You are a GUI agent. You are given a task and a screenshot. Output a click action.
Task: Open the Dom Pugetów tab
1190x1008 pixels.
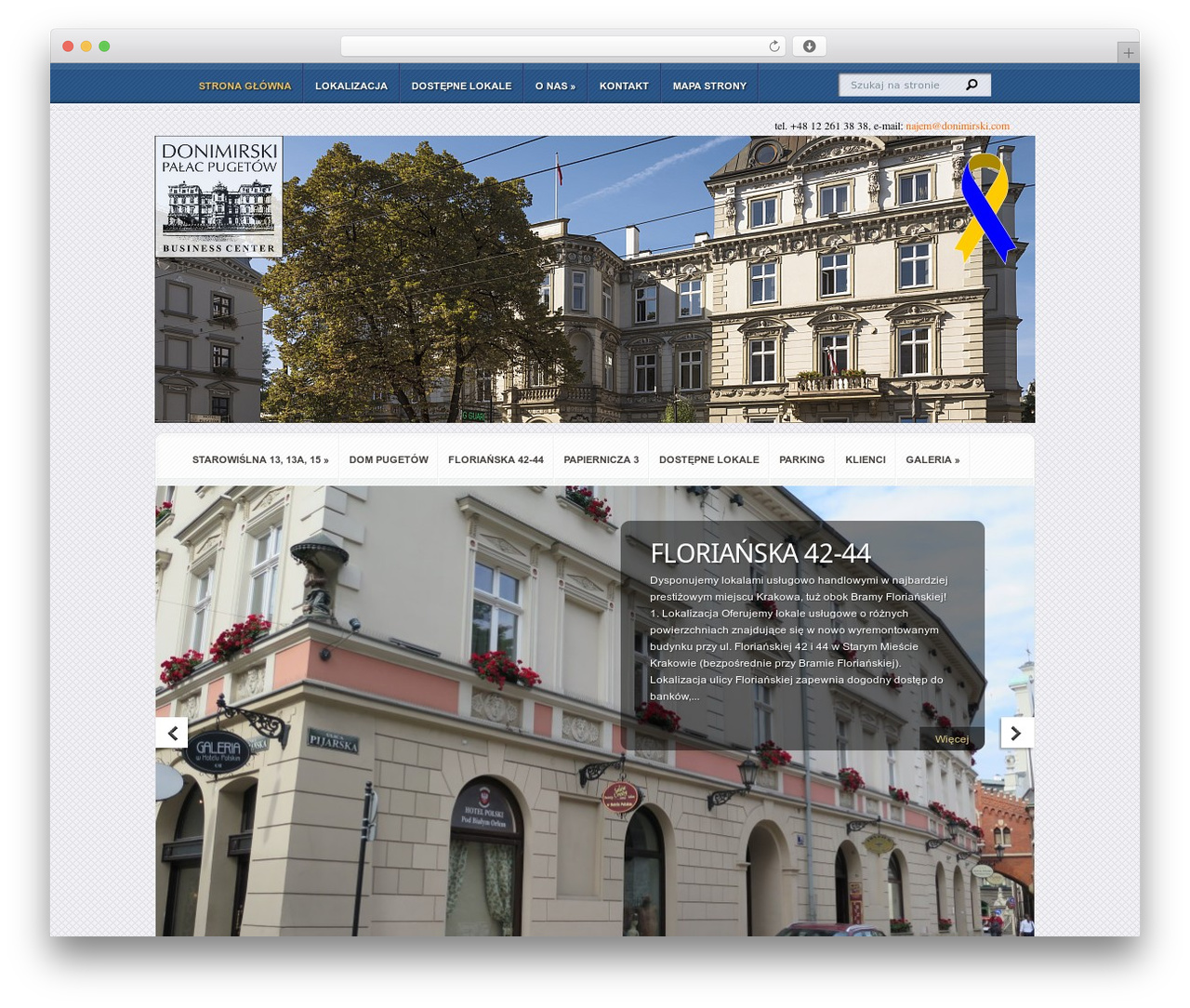coord(389,459)
